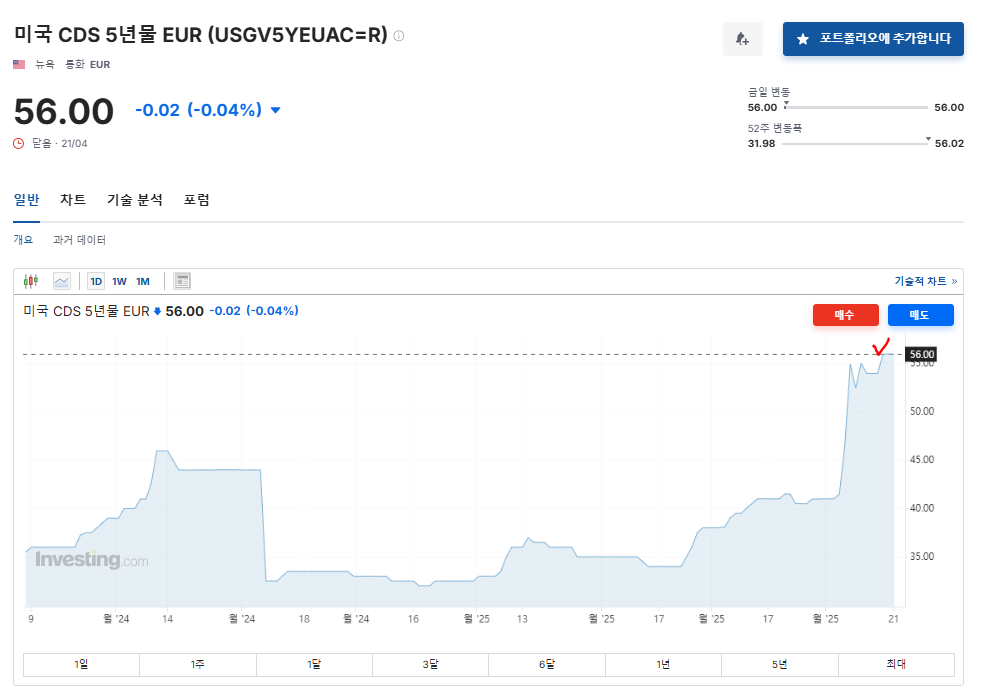Switch chart interval to 1M
This screenshot has height=699, width=985.
point(143,281)
